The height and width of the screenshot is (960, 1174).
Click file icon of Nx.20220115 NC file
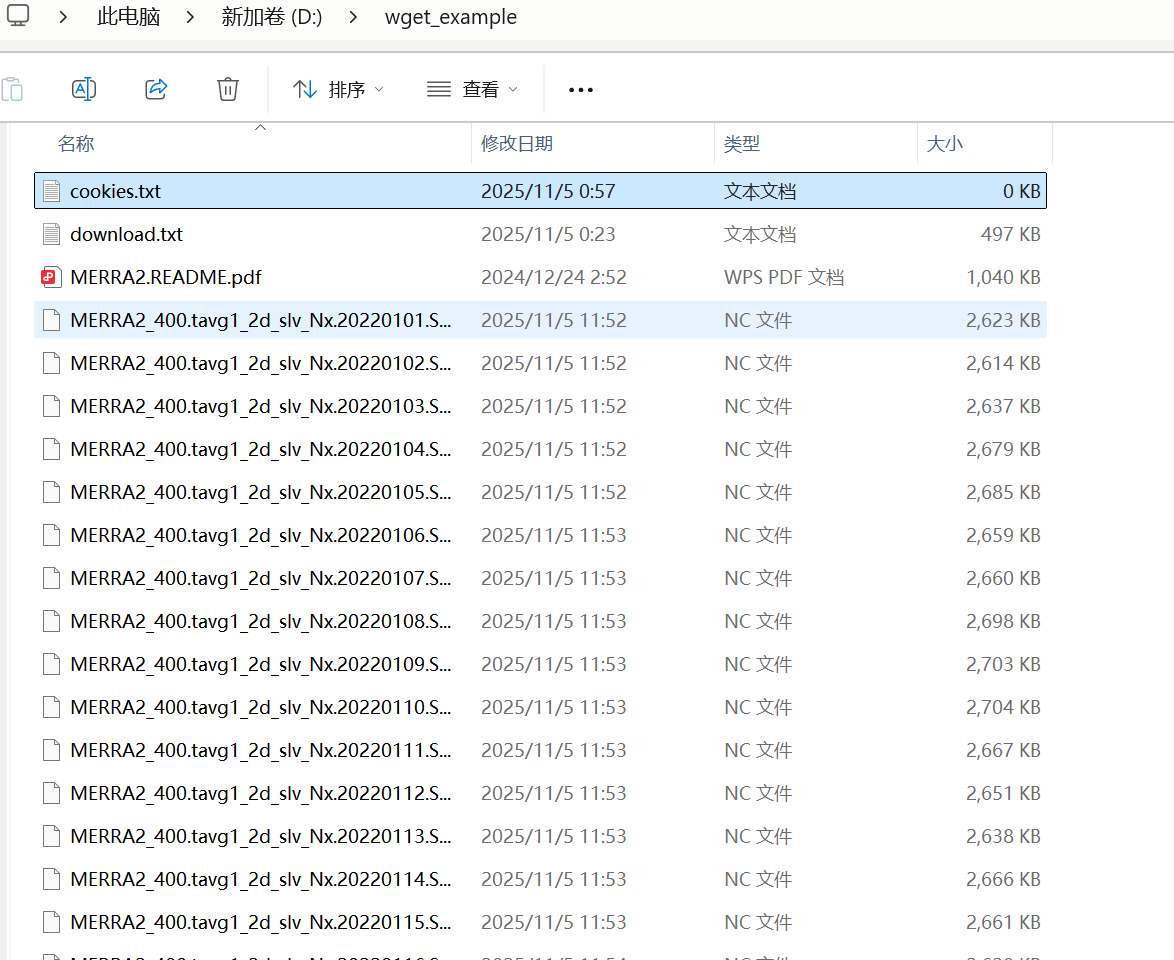[x=51, y=922]
